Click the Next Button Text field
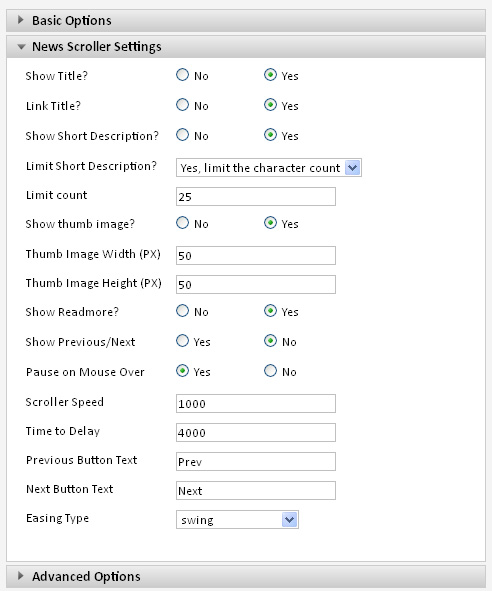Screen dimensions: 492x591 coord(256,491)
